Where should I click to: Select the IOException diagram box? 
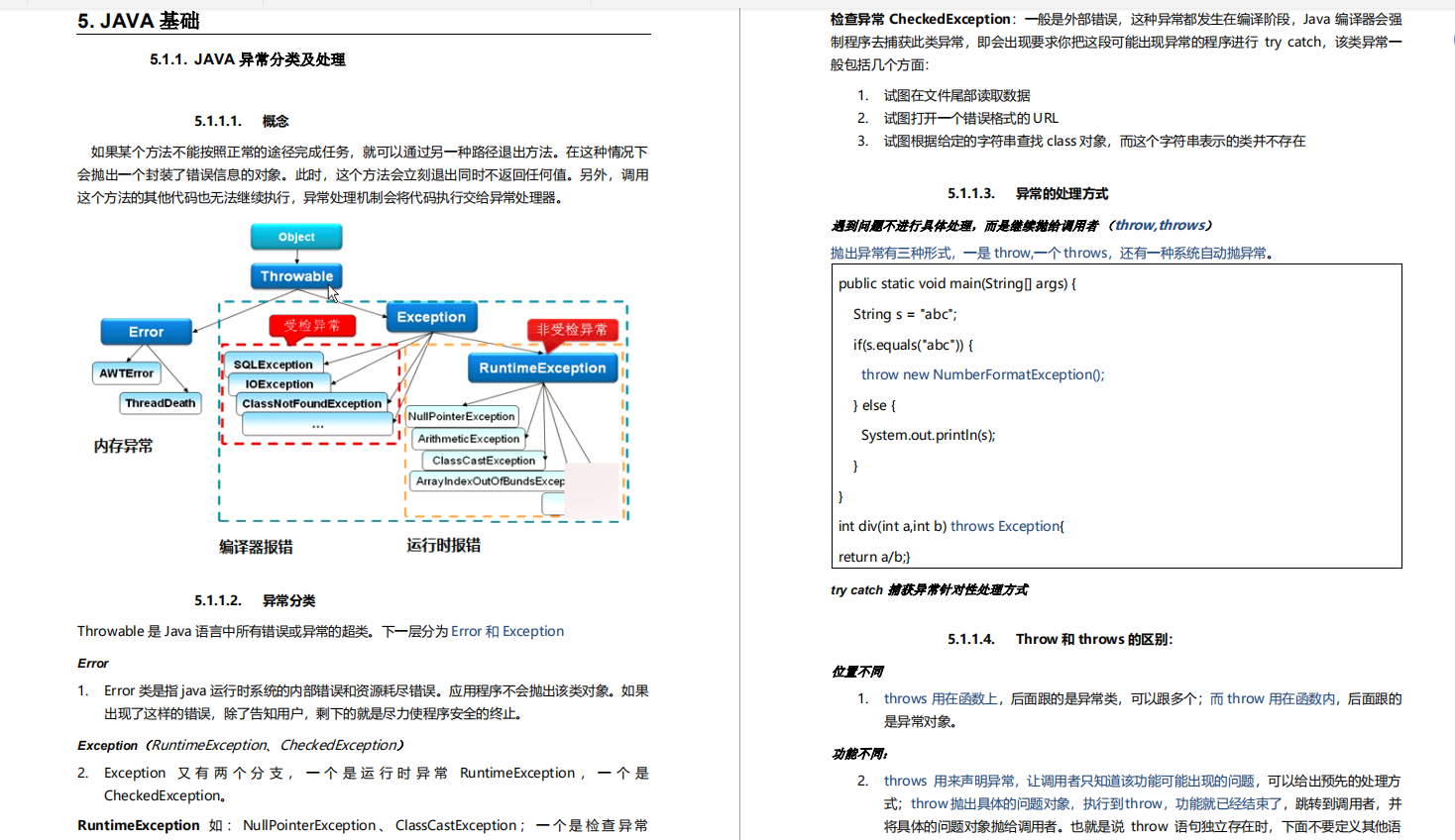[280, 383]
